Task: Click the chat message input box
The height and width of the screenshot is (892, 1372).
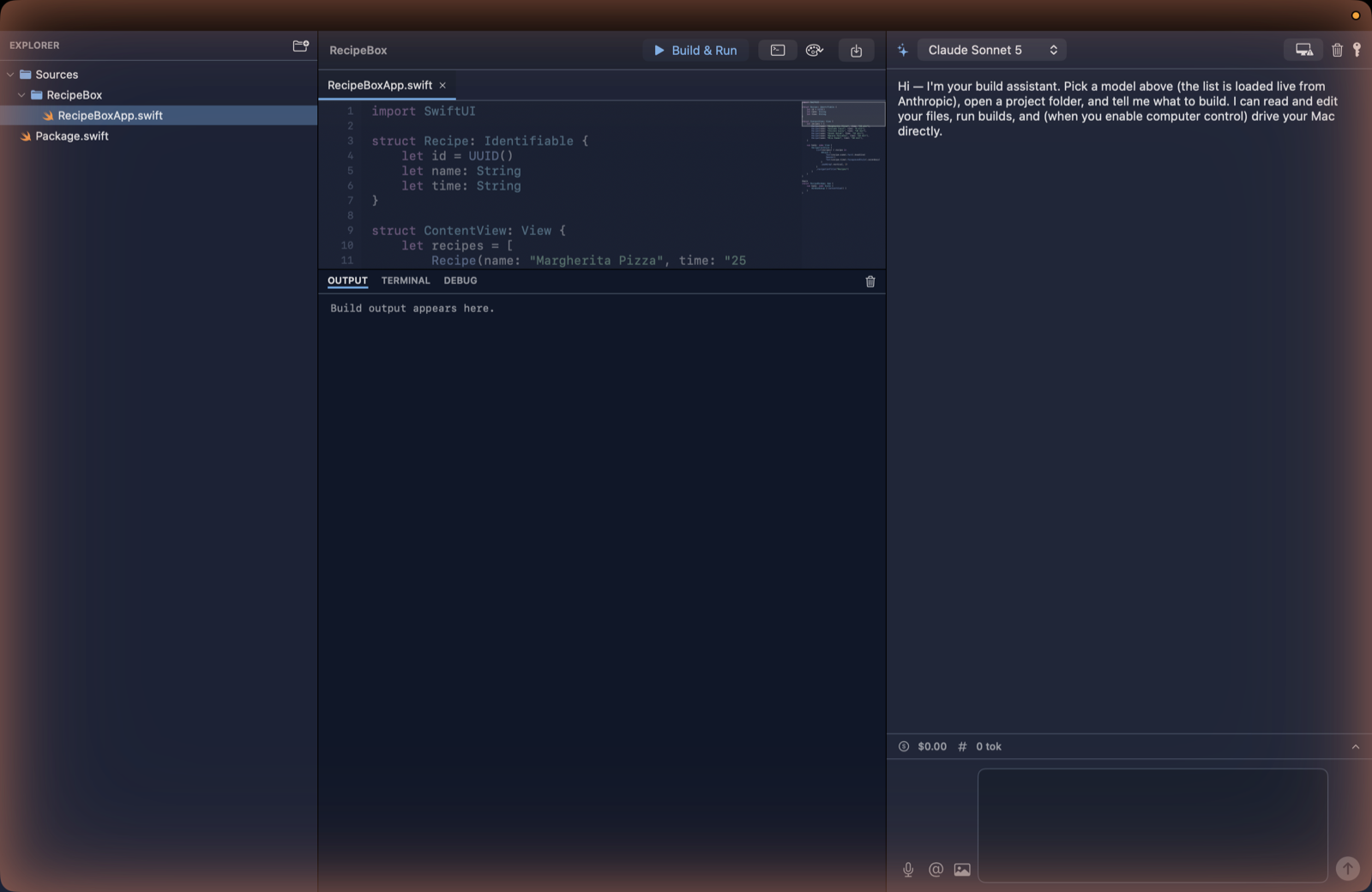Action: pos(1152,825)
